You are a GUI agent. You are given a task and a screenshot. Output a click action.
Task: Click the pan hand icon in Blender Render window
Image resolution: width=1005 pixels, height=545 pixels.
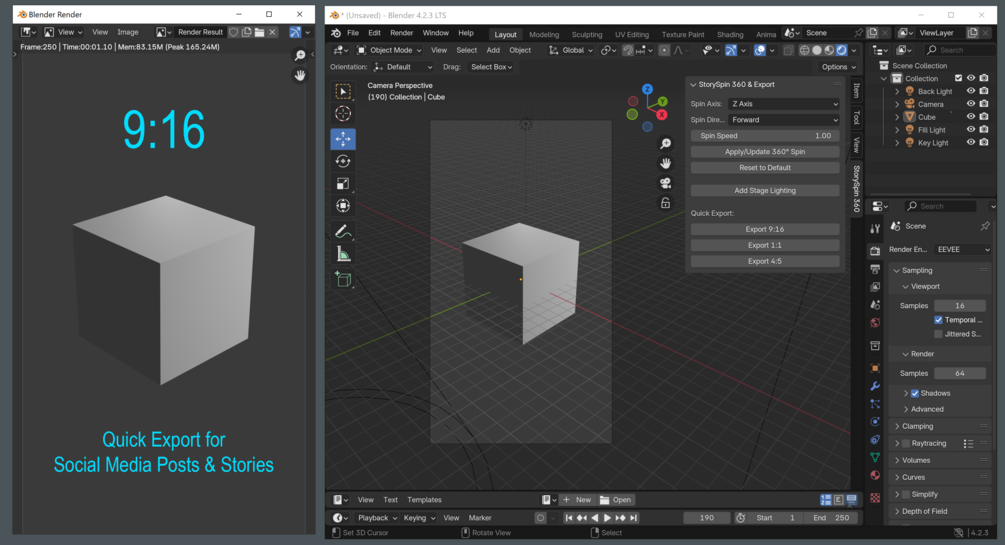pyautogui.click(x=299, y=76)
